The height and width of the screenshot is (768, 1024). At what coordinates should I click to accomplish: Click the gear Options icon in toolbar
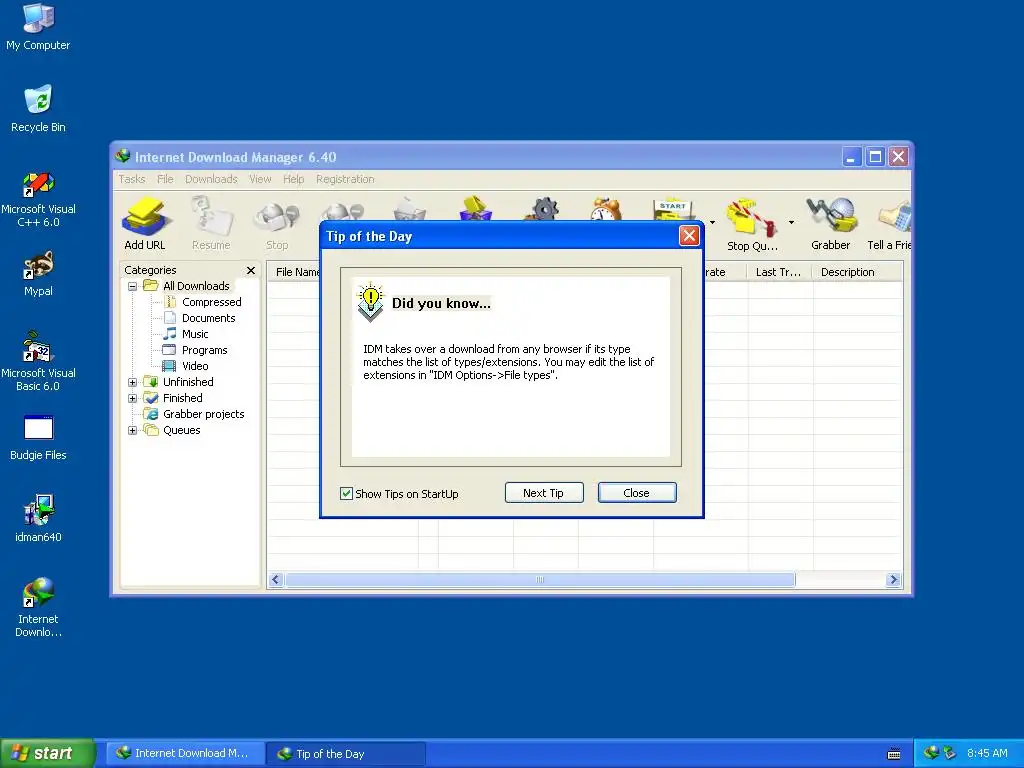coord(544,209)
